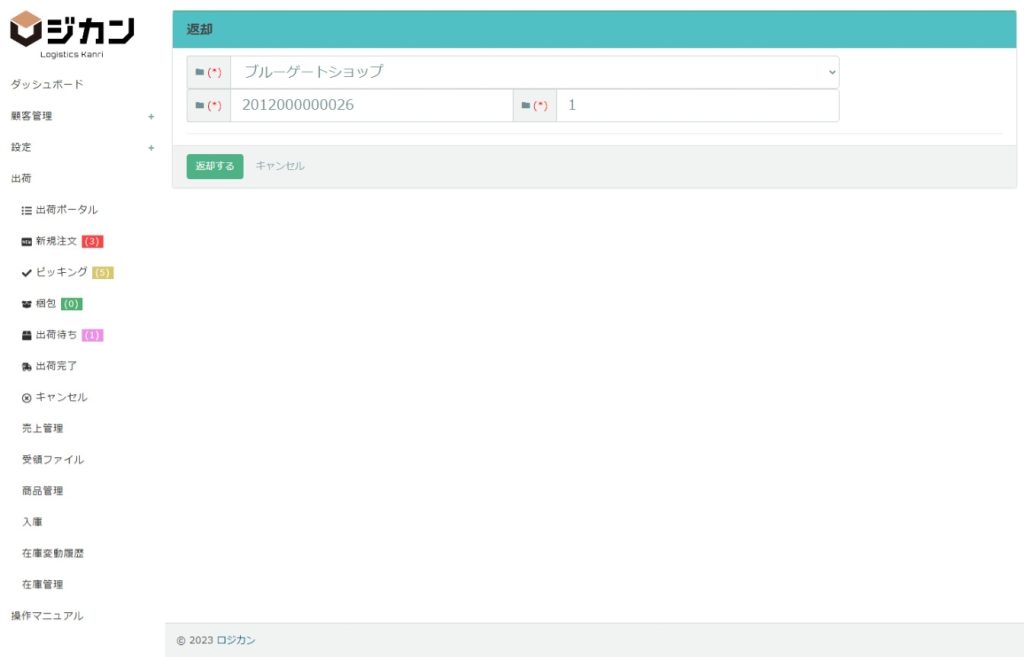Click the 新規注文 icon in sidebar
The height and width of the screenshot is (657, 1024).
click(27, 242)
